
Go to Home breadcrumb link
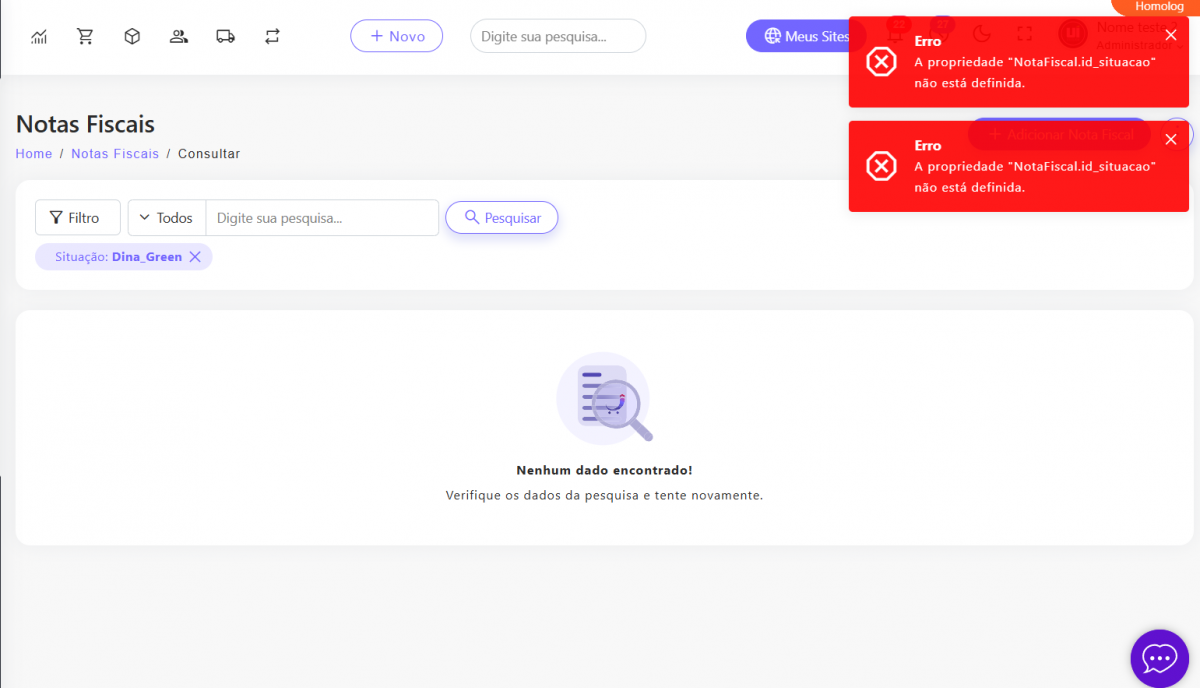pyautogui.click(x=34, y=154)
